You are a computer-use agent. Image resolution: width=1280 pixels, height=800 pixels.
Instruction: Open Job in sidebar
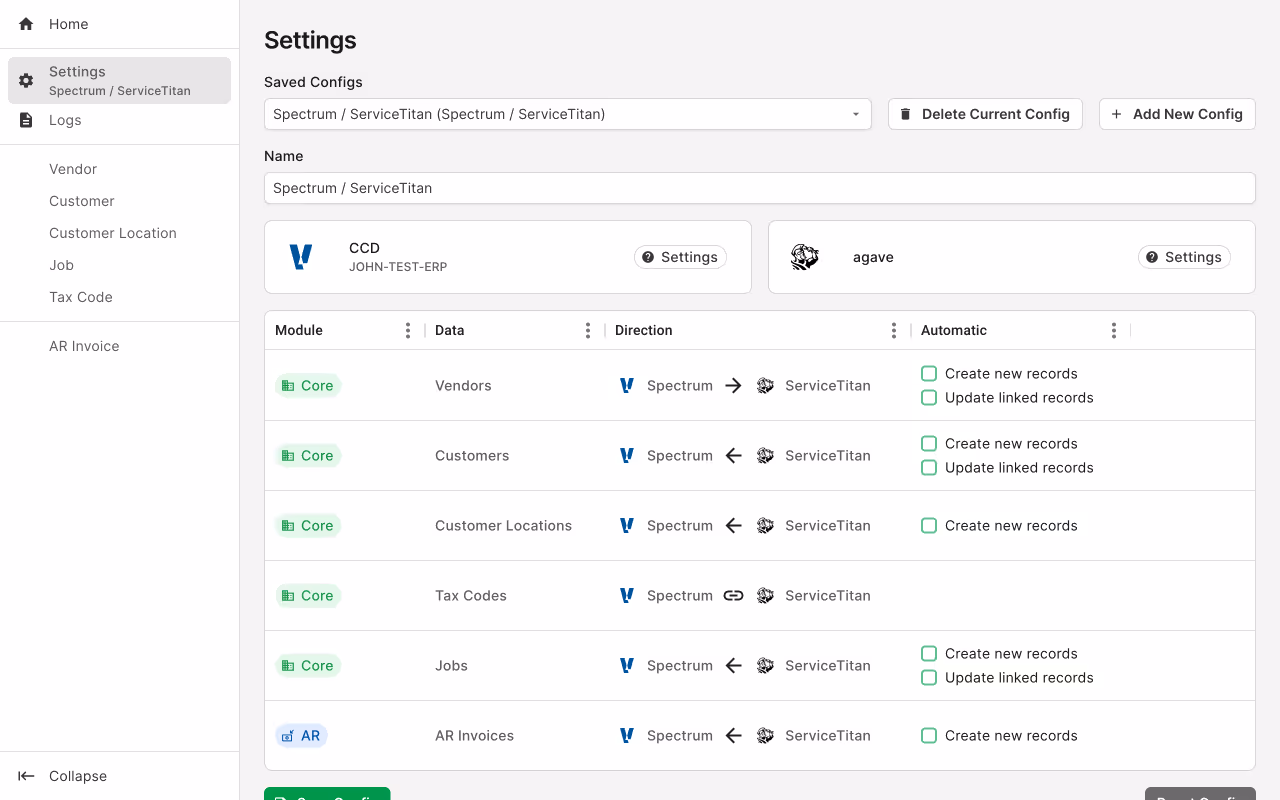pos(120,265)
